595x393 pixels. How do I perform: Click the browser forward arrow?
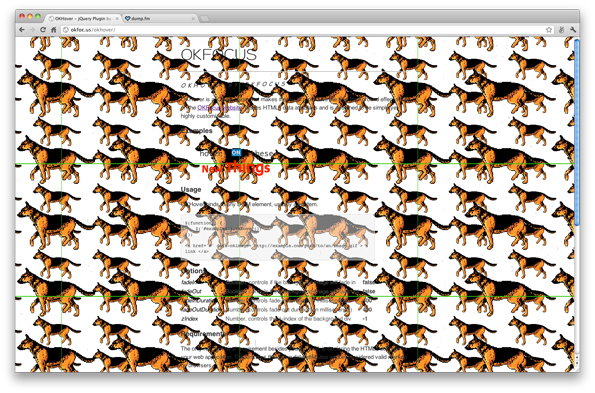[x=33, y=30]
